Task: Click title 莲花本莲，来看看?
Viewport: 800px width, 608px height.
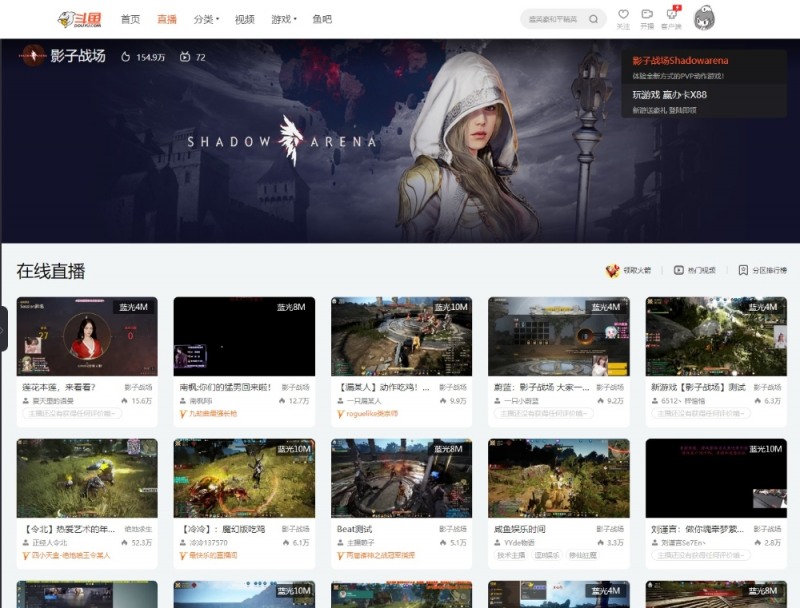Action: pyautogui.click(x=59, y=388)
